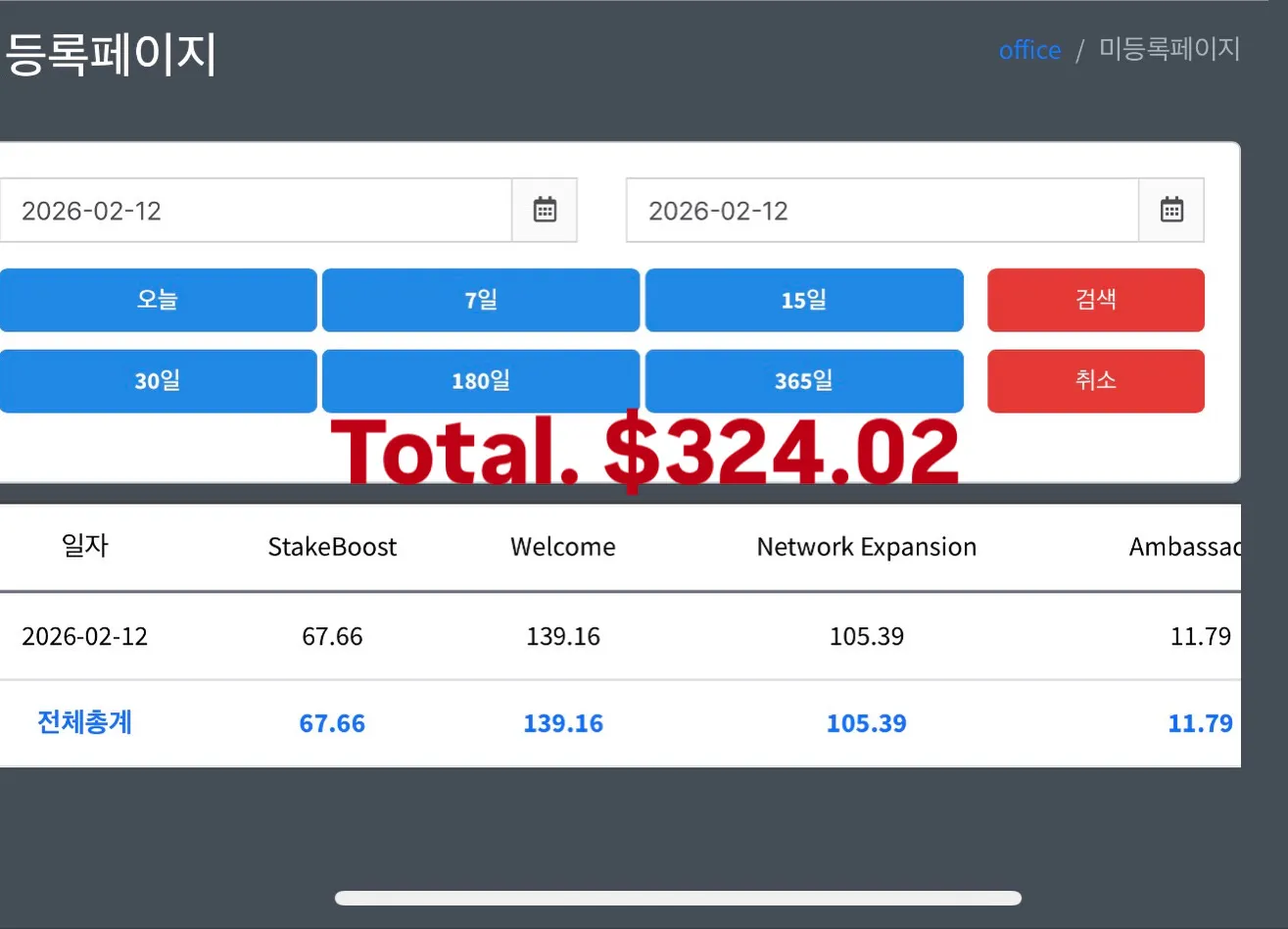
Task: Choose the 7일 date range button
Action: click(481, 300)
